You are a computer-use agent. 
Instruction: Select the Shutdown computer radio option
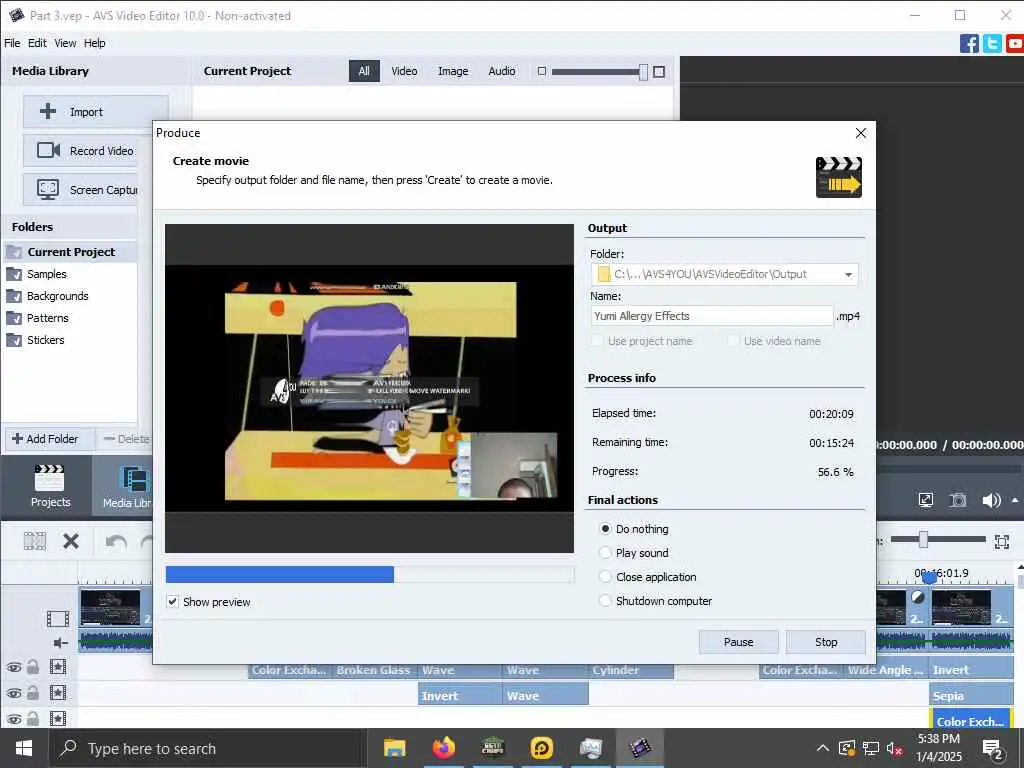tap(605, 600)
